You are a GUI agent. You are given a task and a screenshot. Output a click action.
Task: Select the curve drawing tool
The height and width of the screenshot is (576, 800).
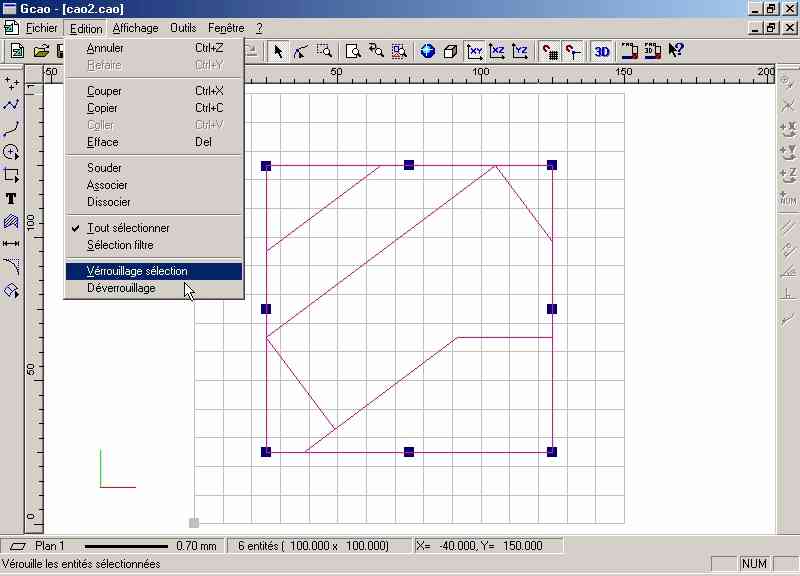[x=11, y=129]
